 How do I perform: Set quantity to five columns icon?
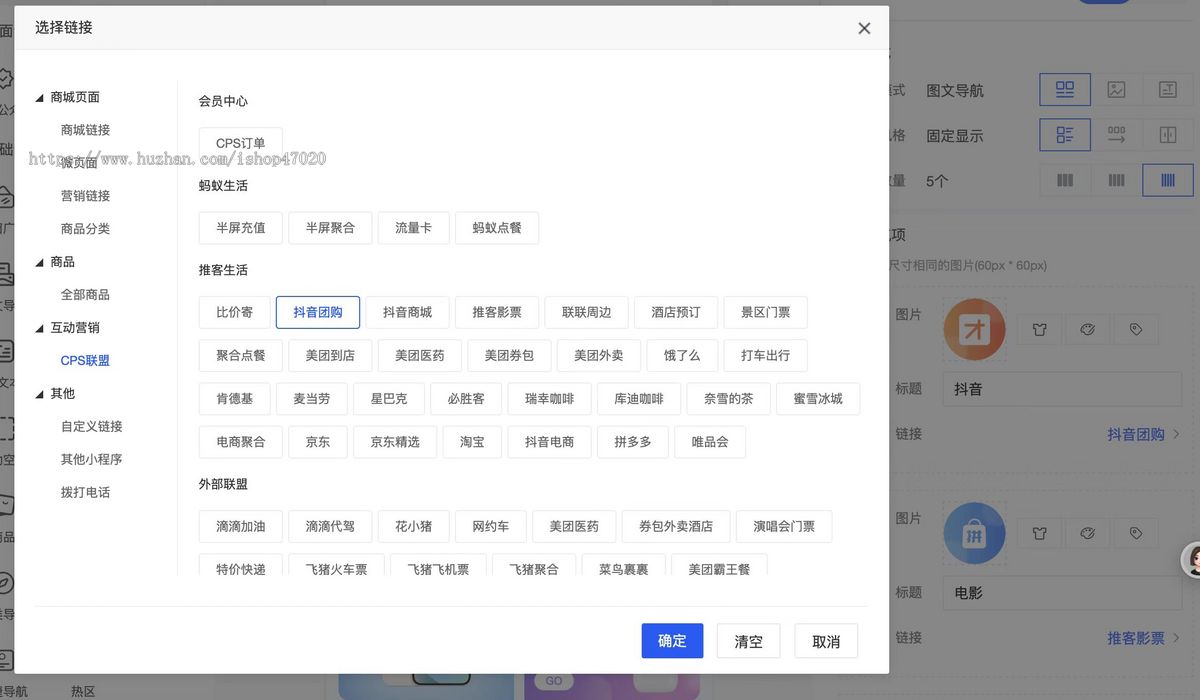pos(1168,180)
